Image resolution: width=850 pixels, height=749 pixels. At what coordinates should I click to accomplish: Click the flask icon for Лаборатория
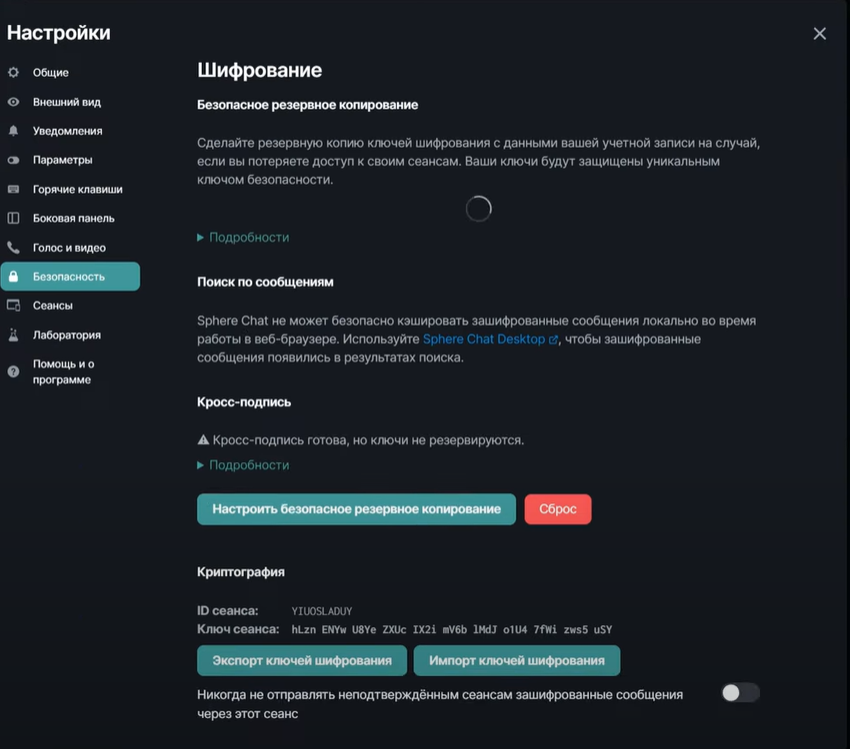14,335
